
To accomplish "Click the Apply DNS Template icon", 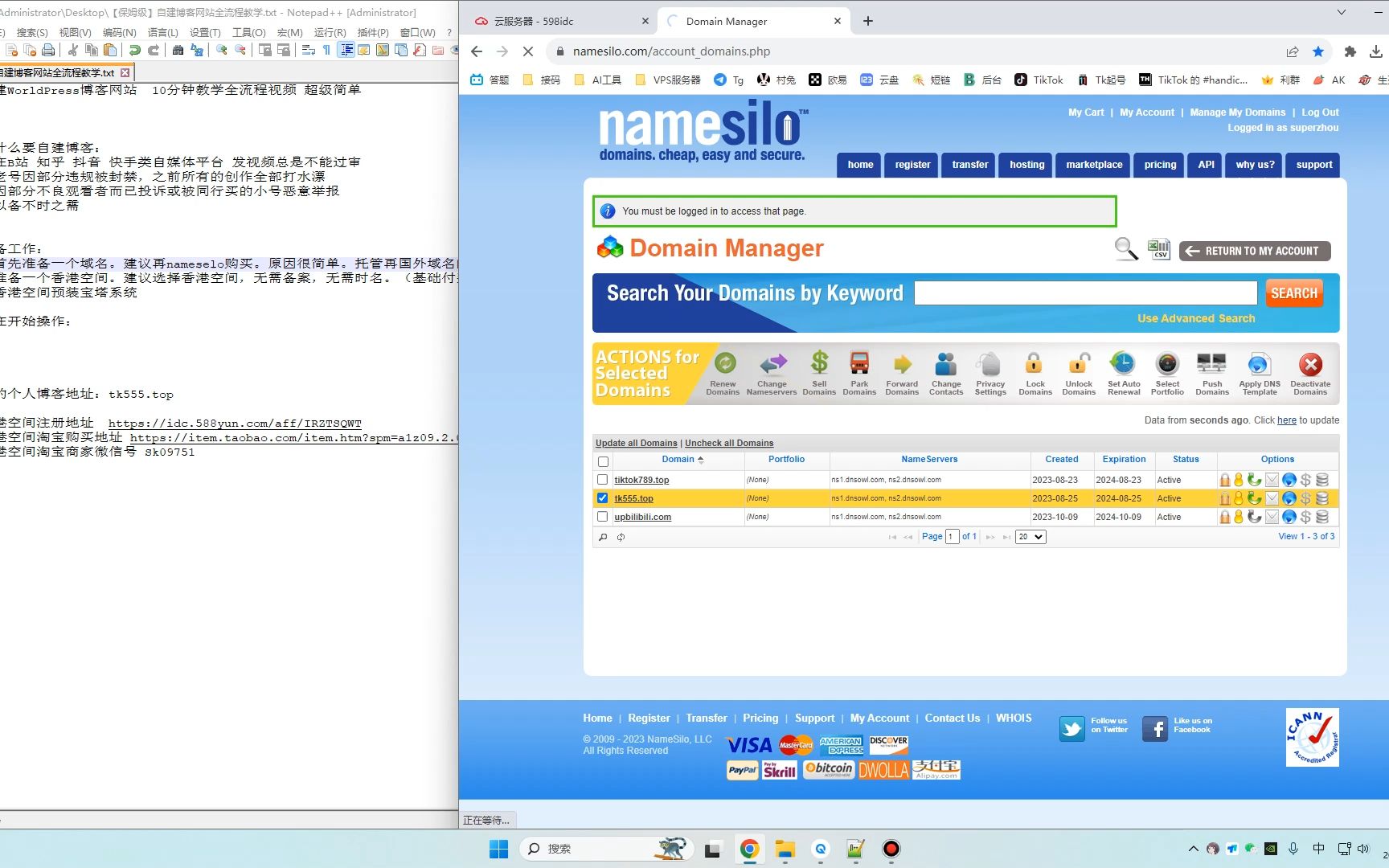I will click(1260, 364).
